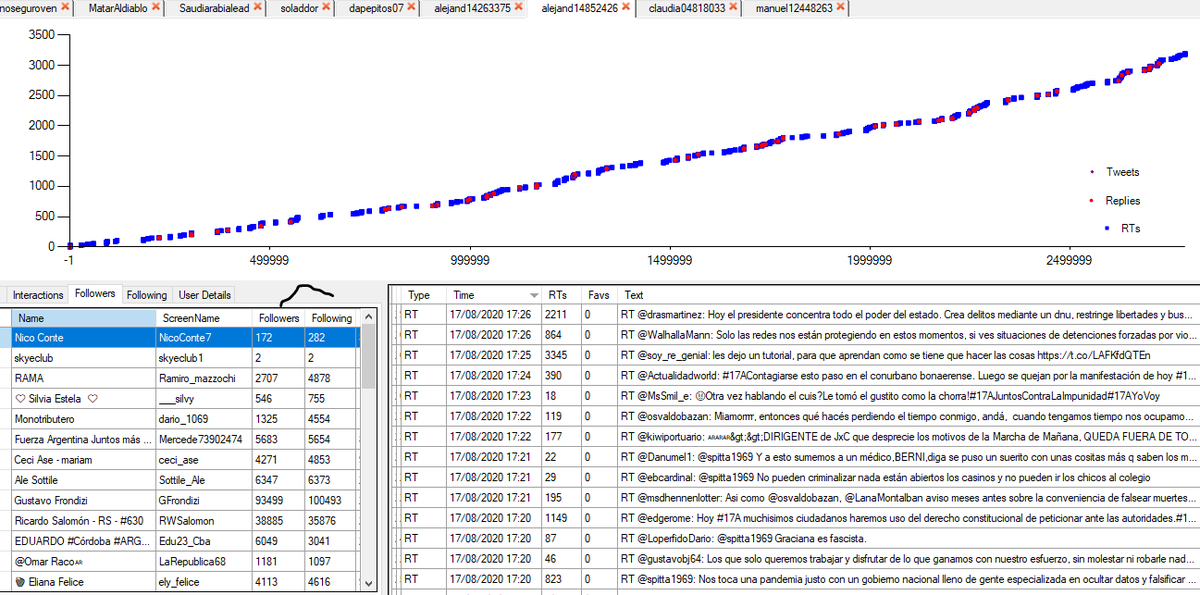The image size is (1200, 595).
Task: Switch to the Saudiarabialead tab
Action: 214,8
